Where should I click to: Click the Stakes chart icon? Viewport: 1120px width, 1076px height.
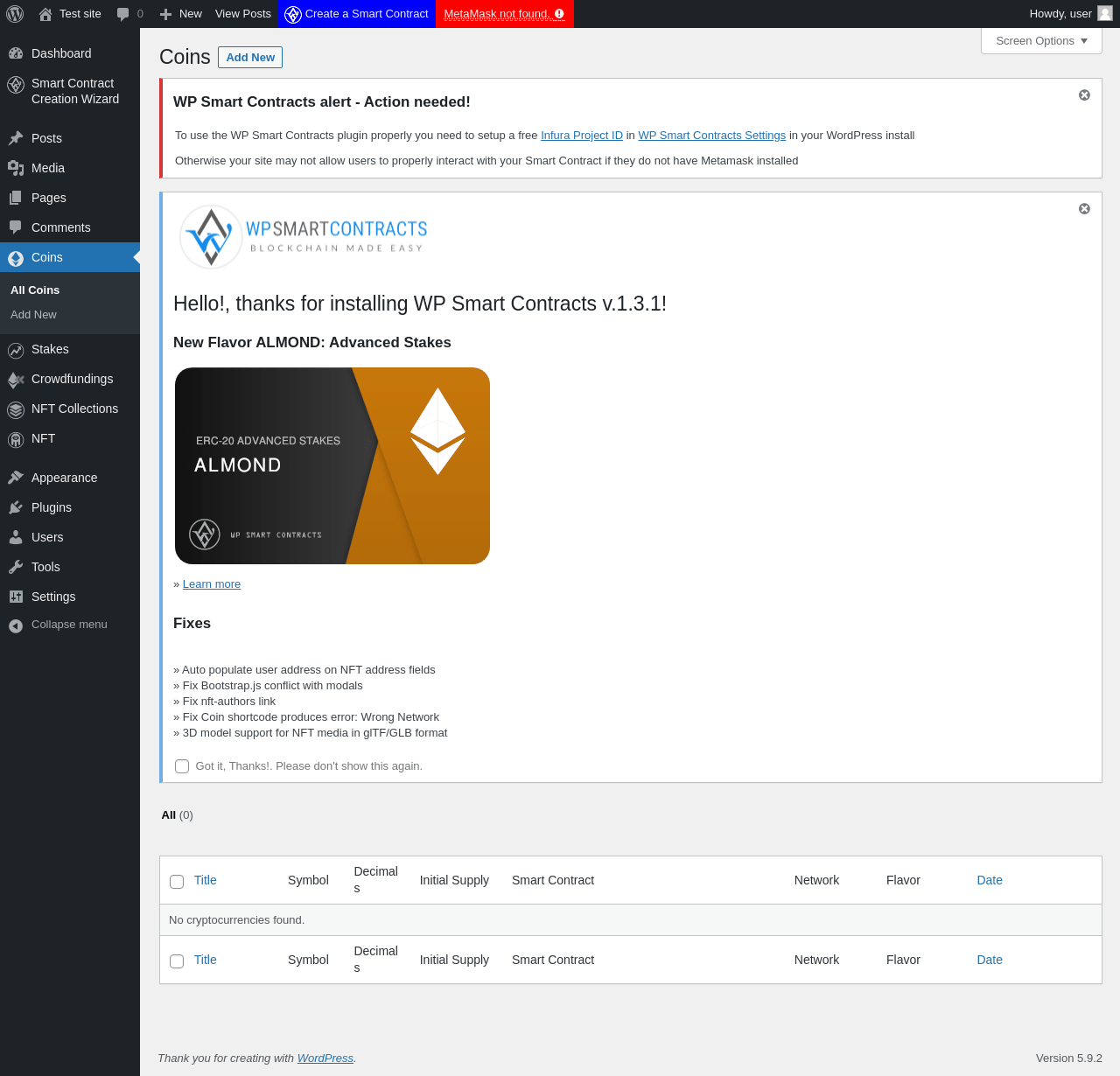click(x=16, y=350)
